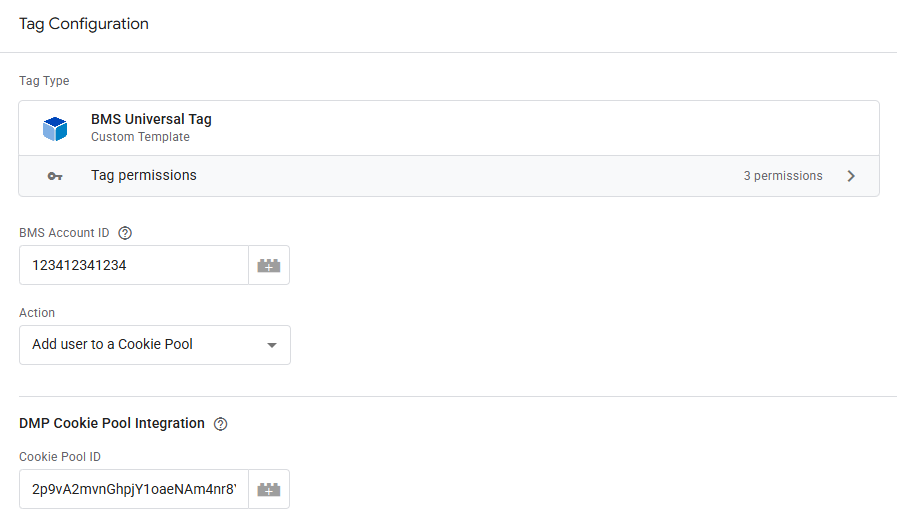The height and width of the screenshot is (526, 897).
Task: Click the 'Custom Template' subtitle
Action: pos(140,137)
